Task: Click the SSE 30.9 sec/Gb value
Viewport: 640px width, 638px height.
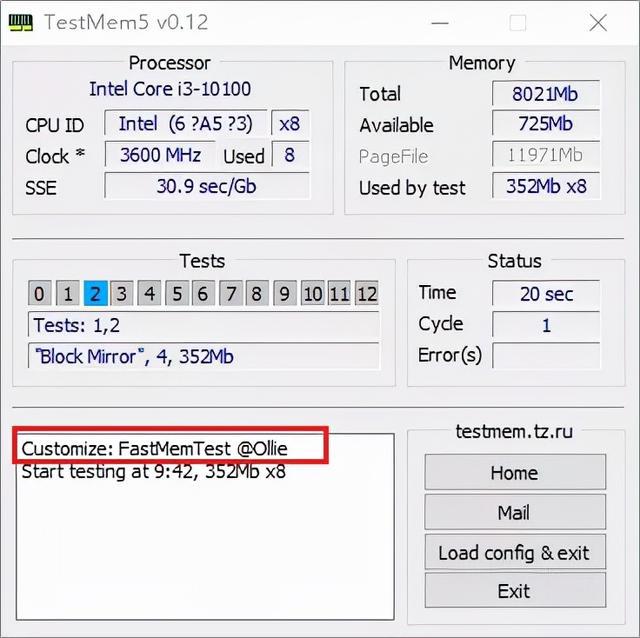Action: [x=207, y=186]
